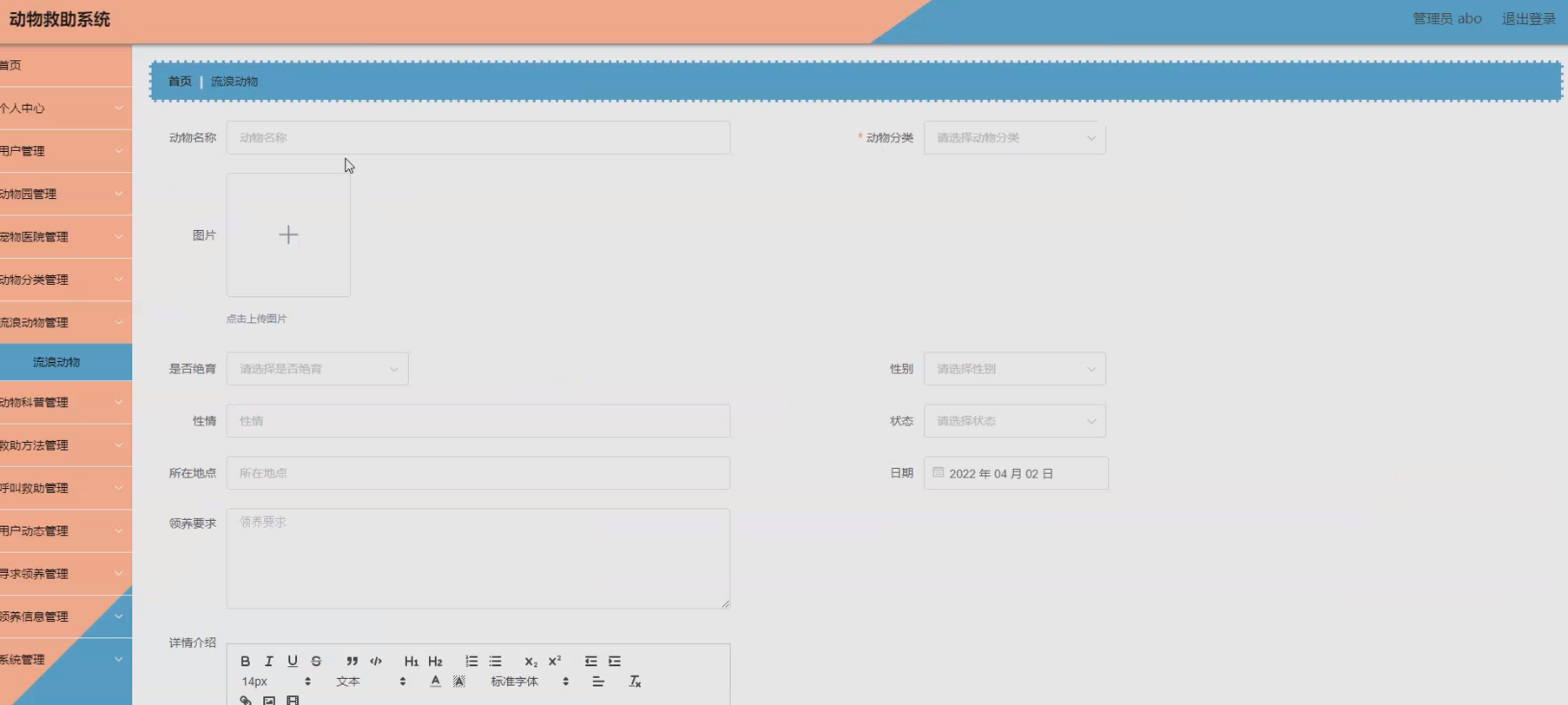Viewport: 1568px width, 705px height.
Task: Focus the 领养要求 text area
Action: coord(478,558)
